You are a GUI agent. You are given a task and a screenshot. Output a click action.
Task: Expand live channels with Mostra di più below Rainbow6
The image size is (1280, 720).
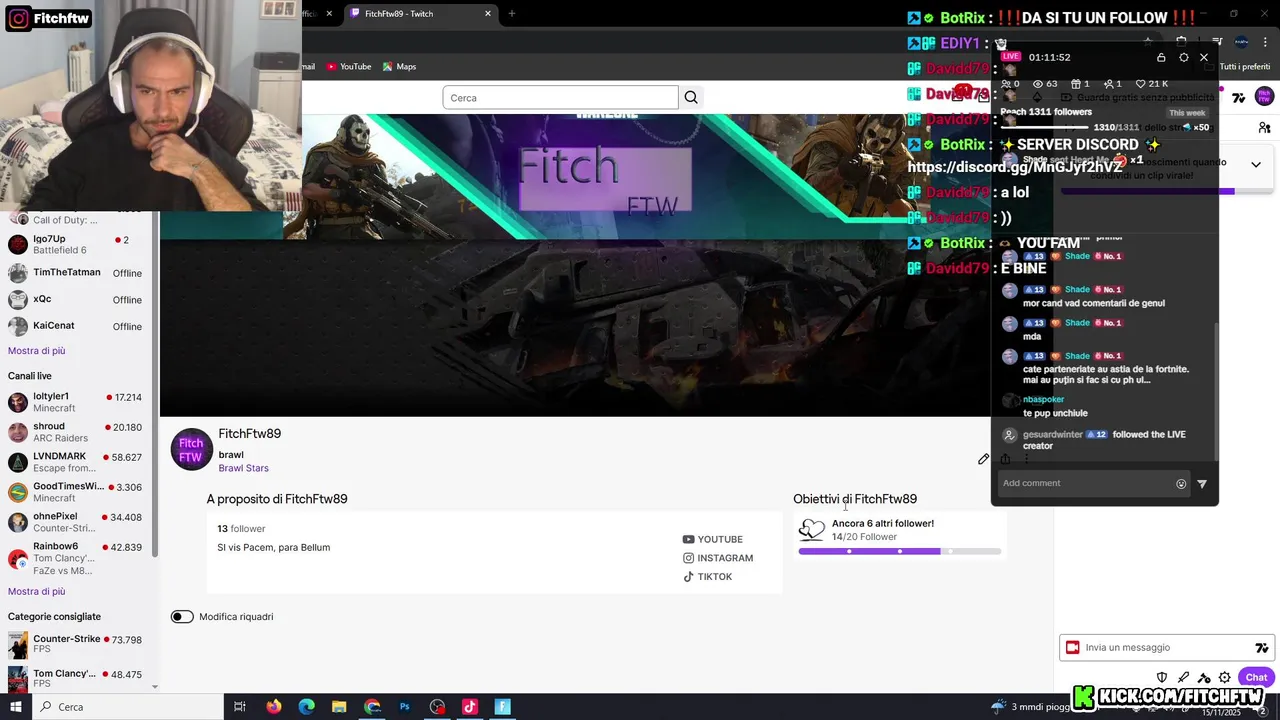tap(37, 592)
